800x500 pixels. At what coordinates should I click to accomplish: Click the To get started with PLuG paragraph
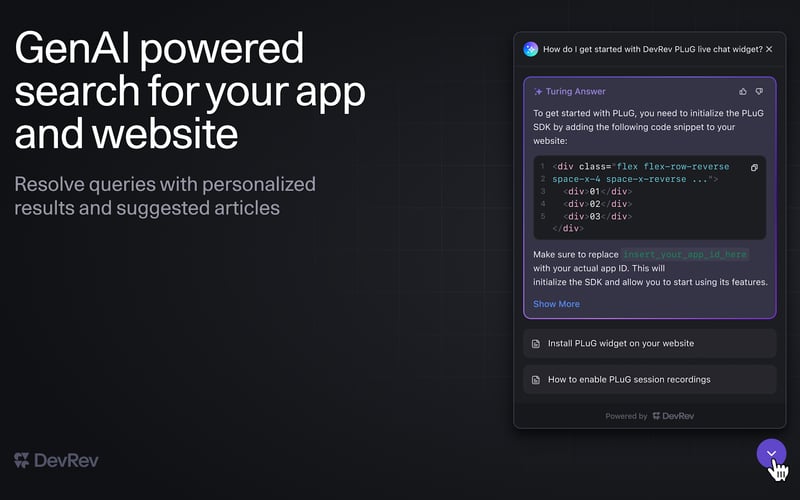[x=648, y=127]
